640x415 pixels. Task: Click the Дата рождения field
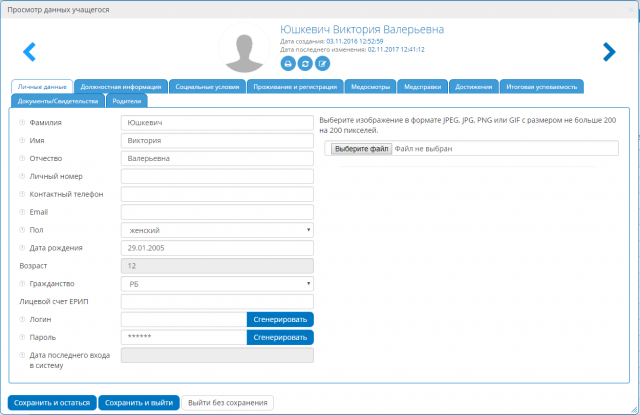pyautogui.click(x=217, y=248)
